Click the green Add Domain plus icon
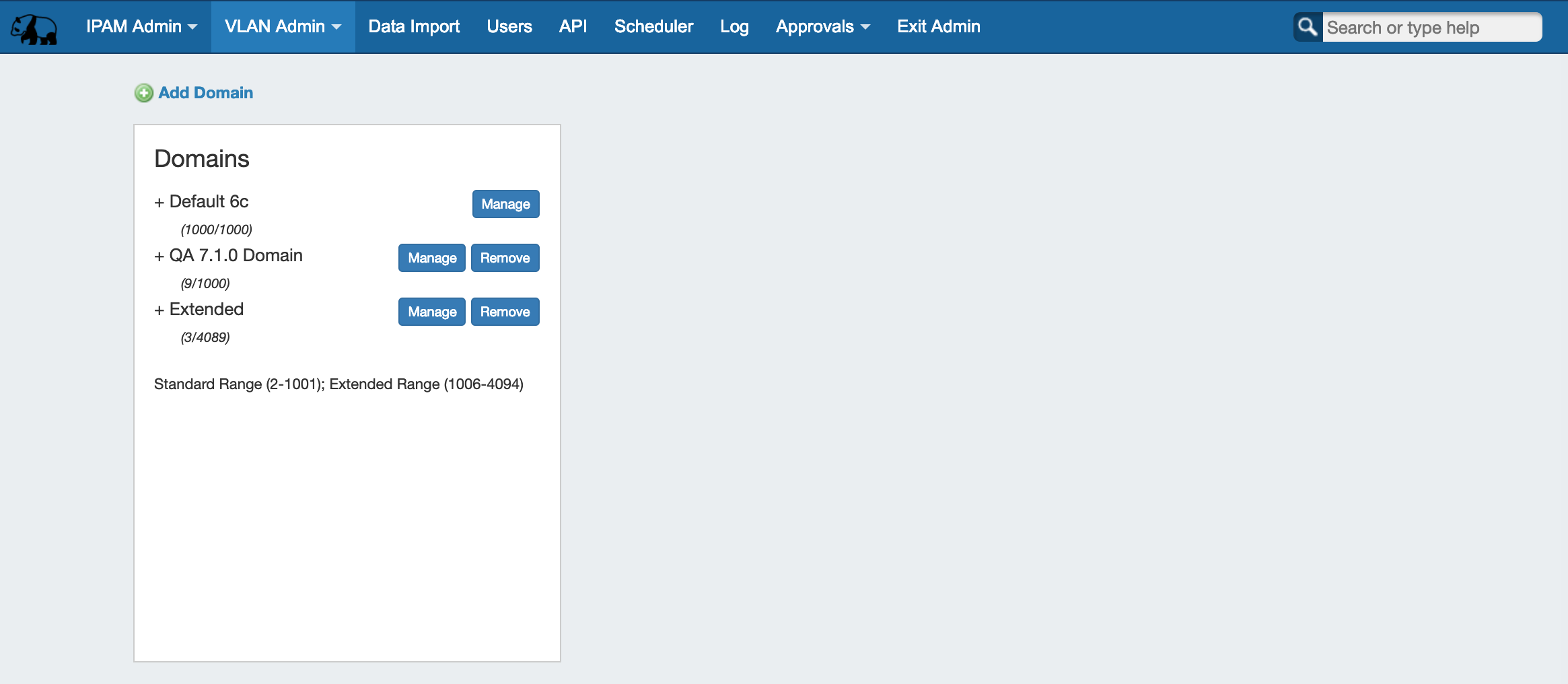1568x684 pixels. tap(143, 93)
